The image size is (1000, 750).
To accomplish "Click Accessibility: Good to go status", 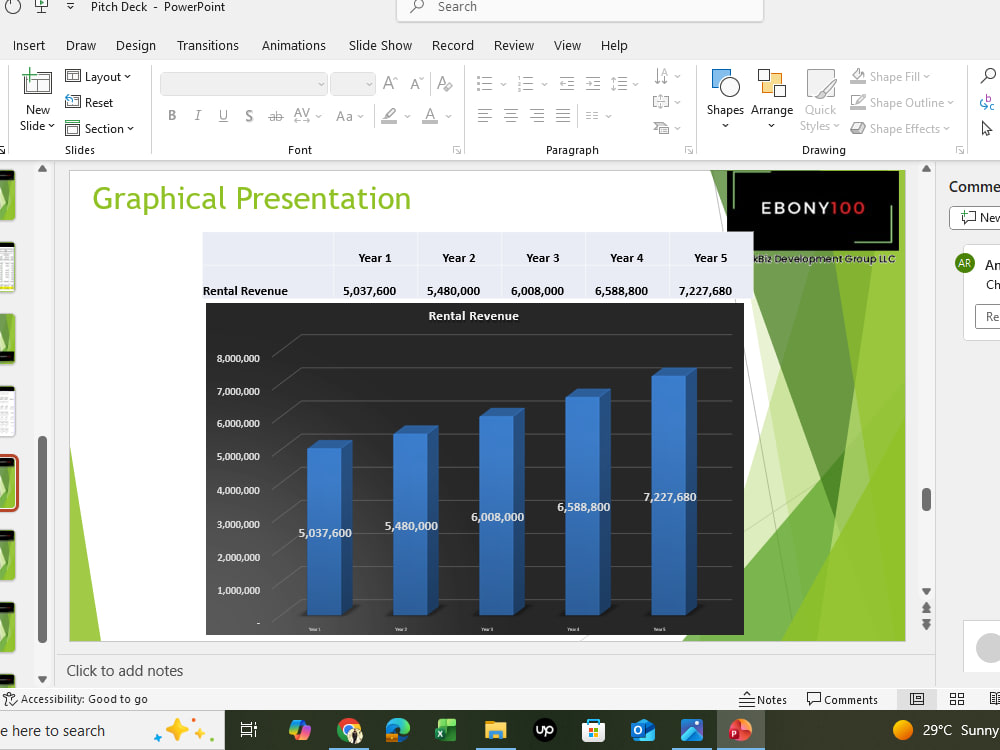I will pyautogui.click(x=75, y=699).
